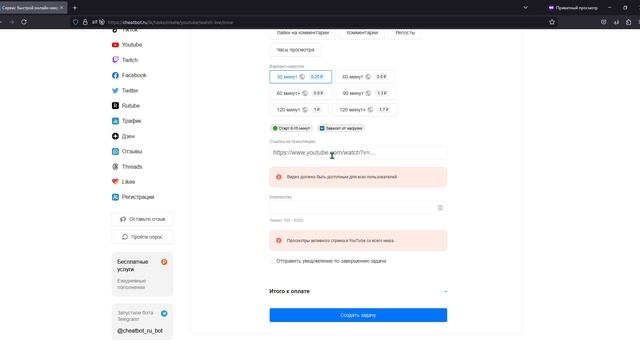Click the quantity field stepper arrows

pos(440,208)
